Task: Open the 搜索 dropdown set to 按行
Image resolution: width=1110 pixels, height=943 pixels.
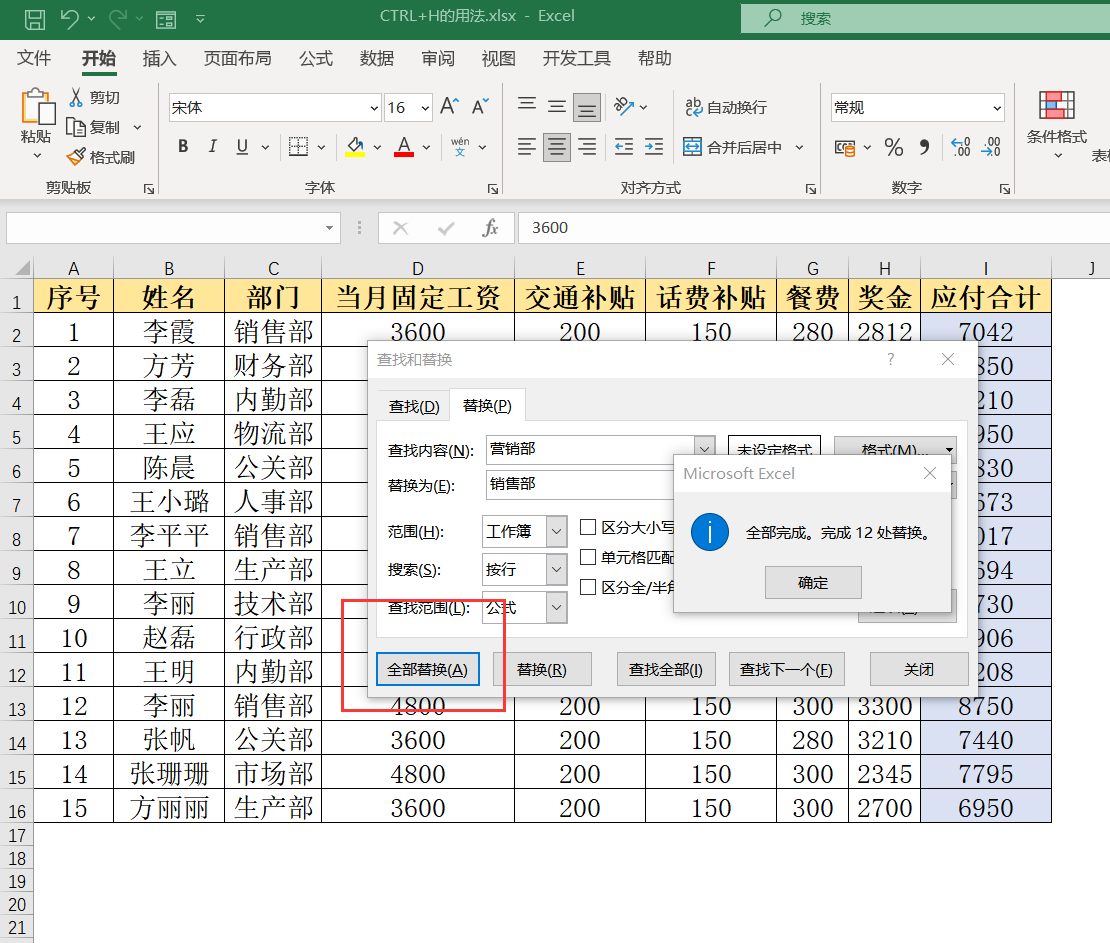Action: tap(557, 569)
